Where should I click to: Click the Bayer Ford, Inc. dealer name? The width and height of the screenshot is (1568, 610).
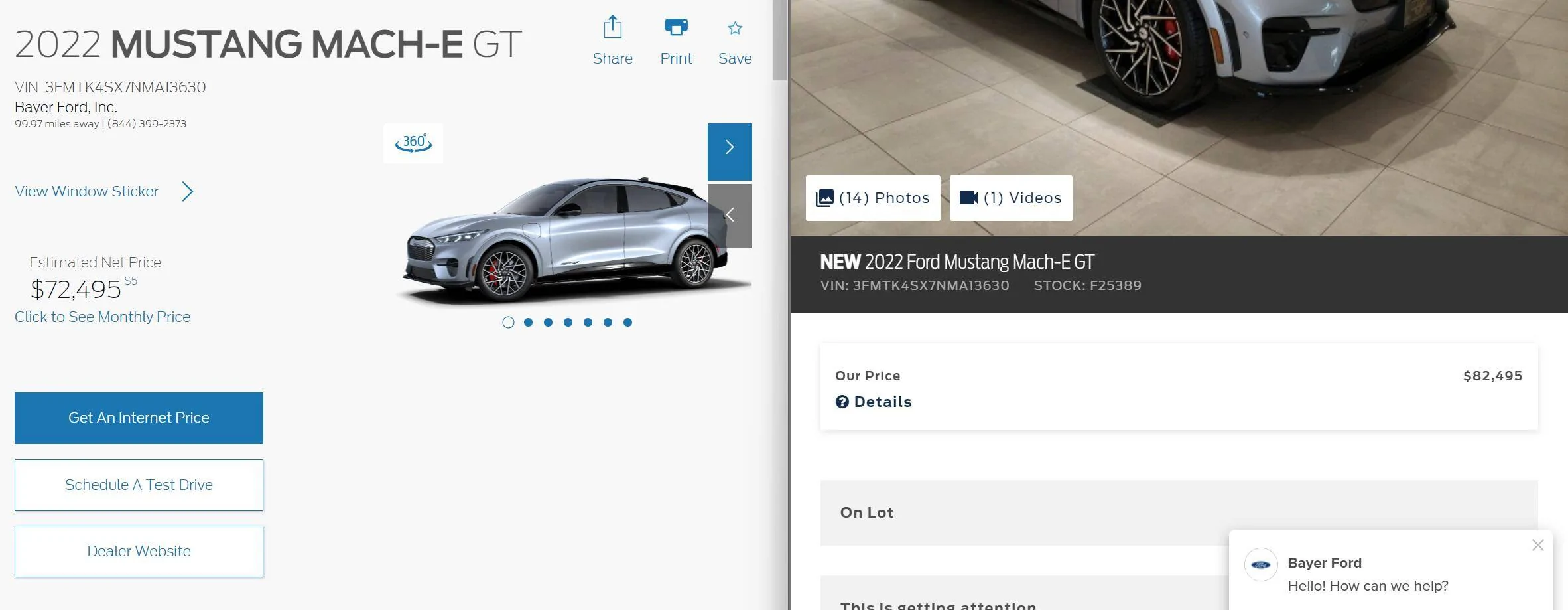click(x=66, y=107)
